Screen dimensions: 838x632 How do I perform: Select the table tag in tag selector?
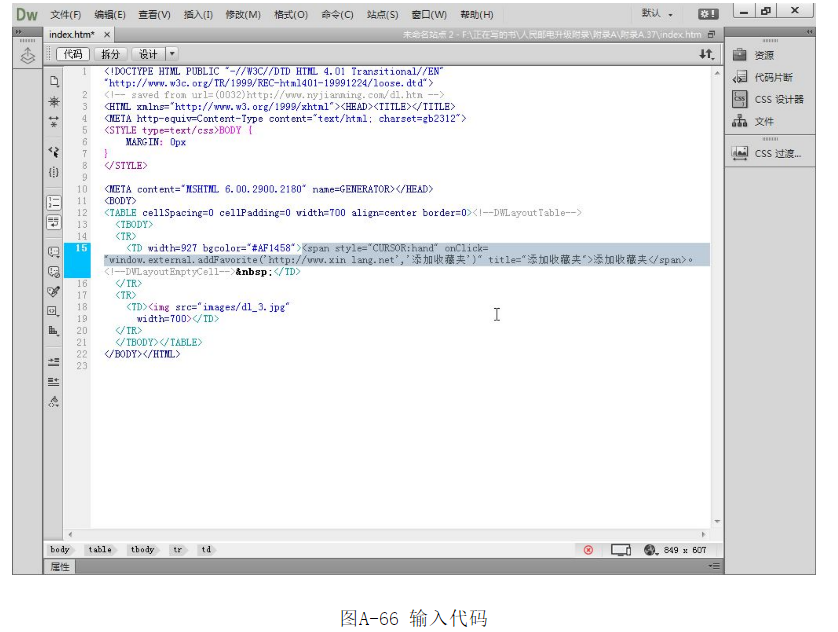(100, 550)
